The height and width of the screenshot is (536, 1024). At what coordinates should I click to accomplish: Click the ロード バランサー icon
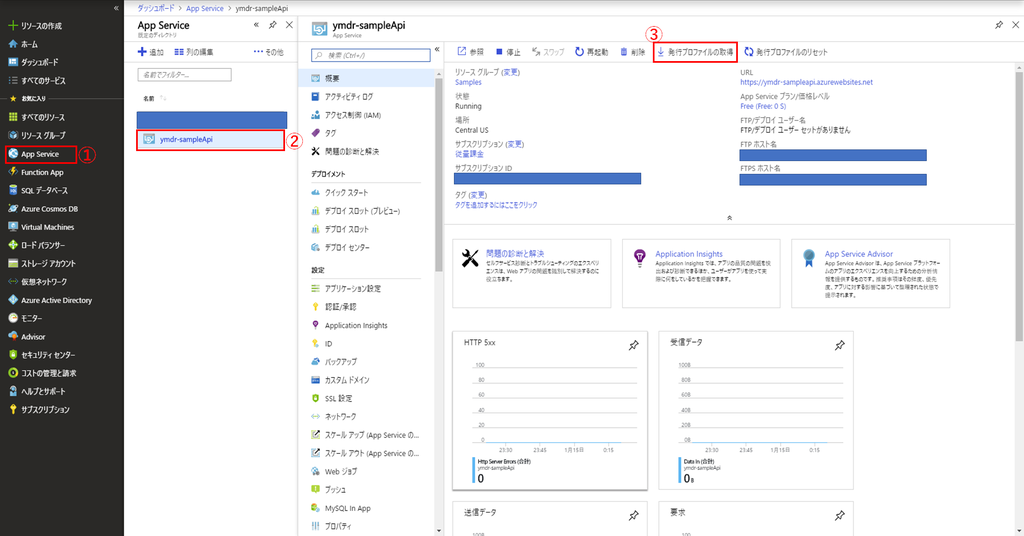click(12, 245)
